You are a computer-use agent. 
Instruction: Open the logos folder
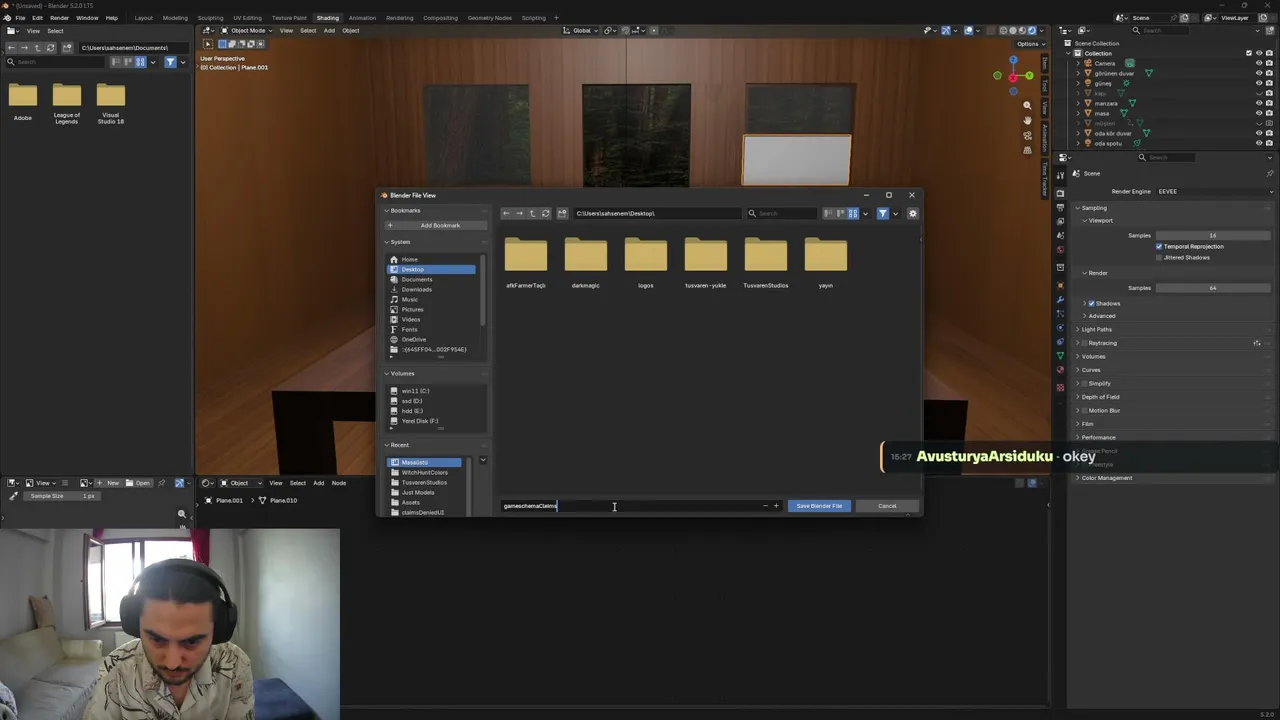(x=646, y=262)
